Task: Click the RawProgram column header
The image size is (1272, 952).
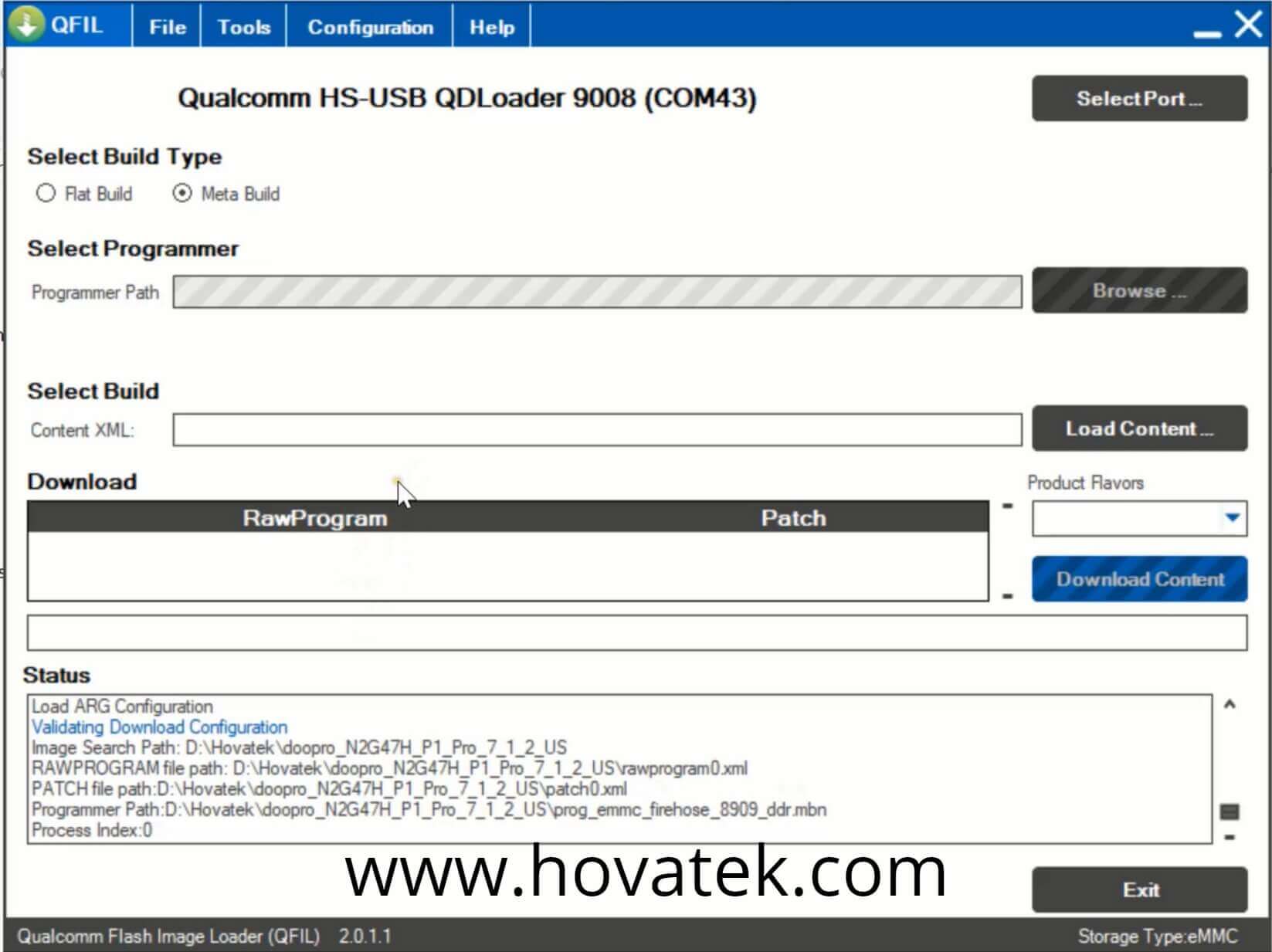Action: 314,518
